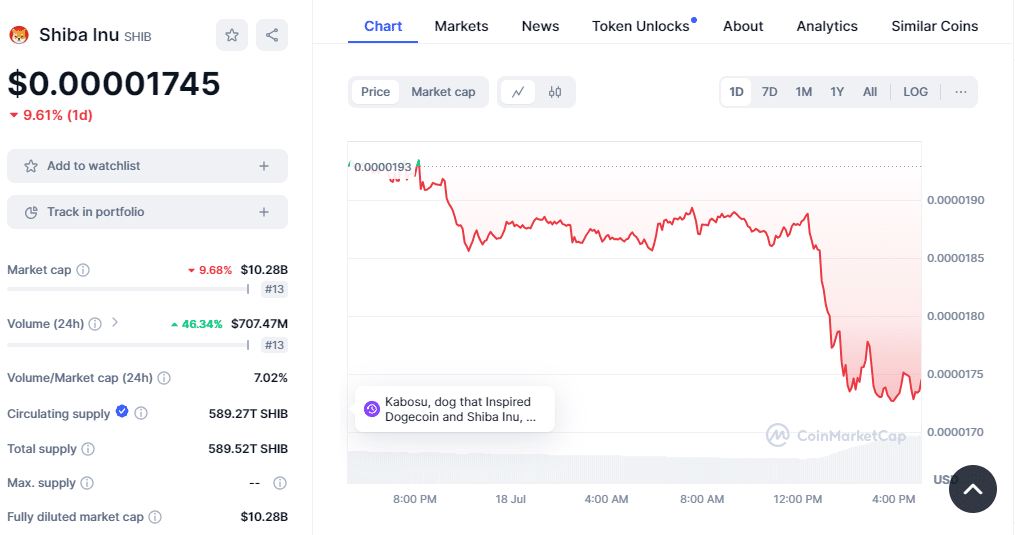Click the Volume (24h) info icon
Viewport: 1015px width, 535px height.
click(95, 324)
